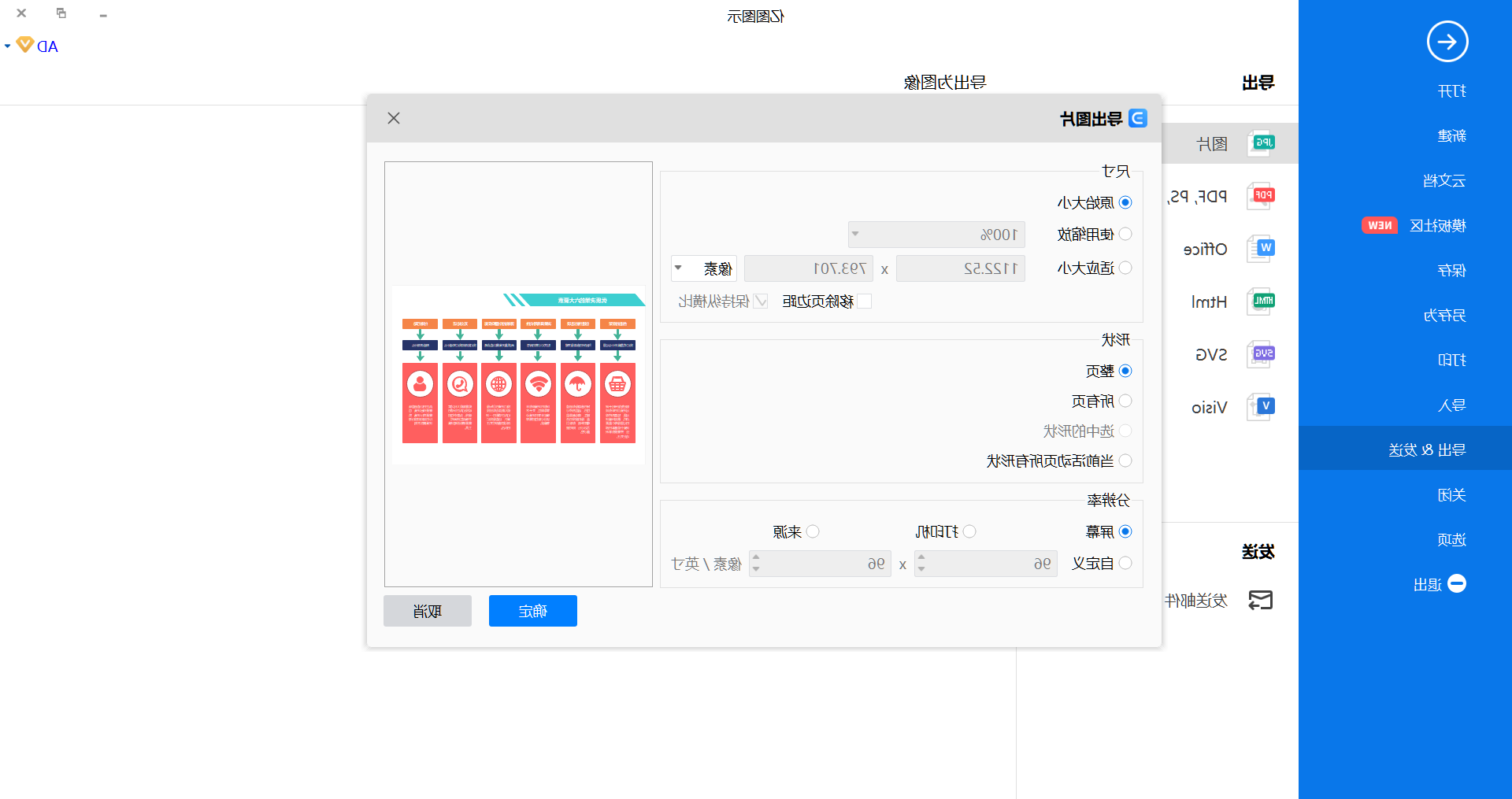Select the SVG export icon
Viewport: 1512px width, 799px height.
1261,354
